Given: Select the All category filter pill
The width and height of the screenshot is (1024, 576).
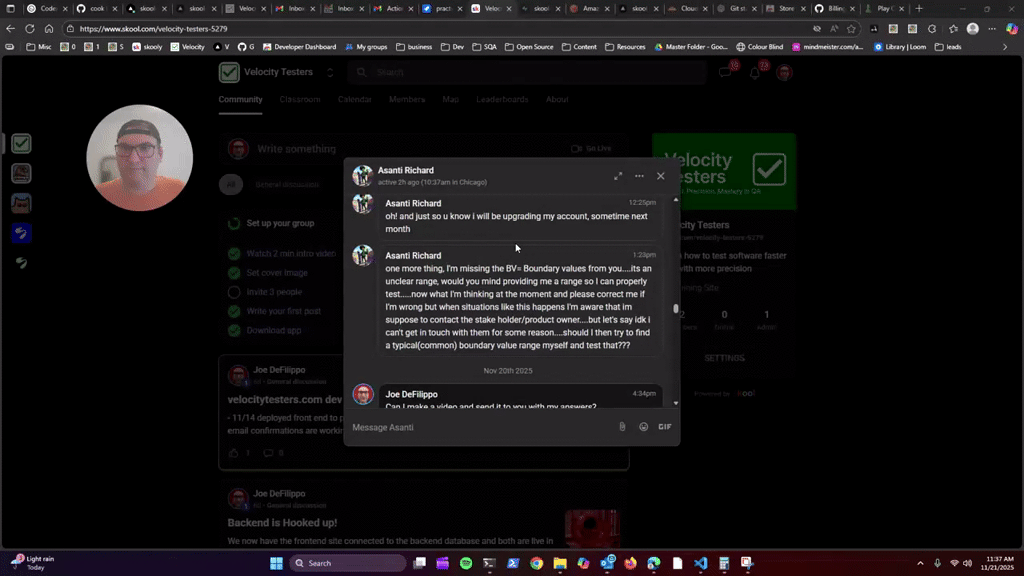Looking at the screenshot, I should coord(231,184).
